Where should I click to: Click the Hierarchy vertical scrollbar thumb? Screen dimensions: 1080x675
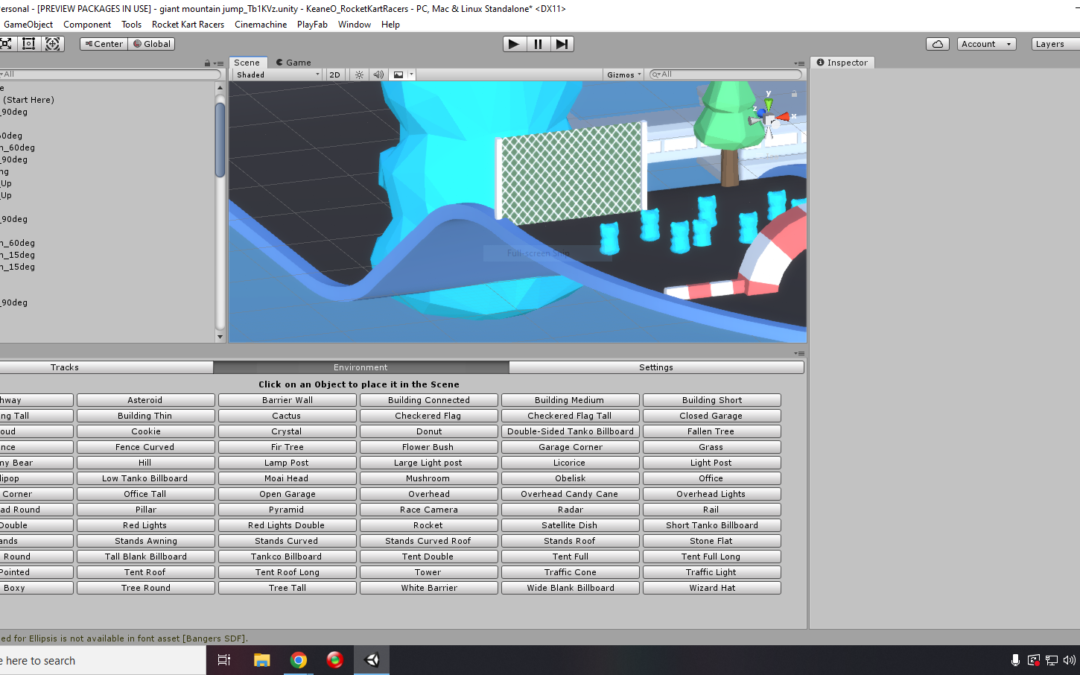point(220,140)
